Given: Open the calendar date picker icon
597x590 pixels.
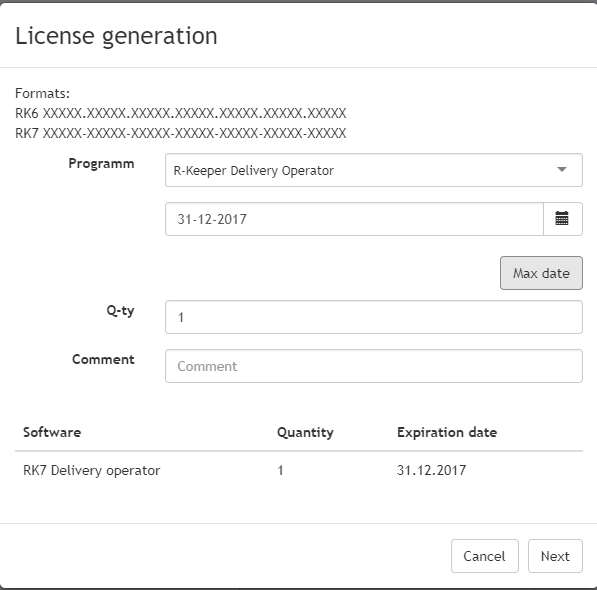Looking at the screenshot, I should tap(562, 219).
